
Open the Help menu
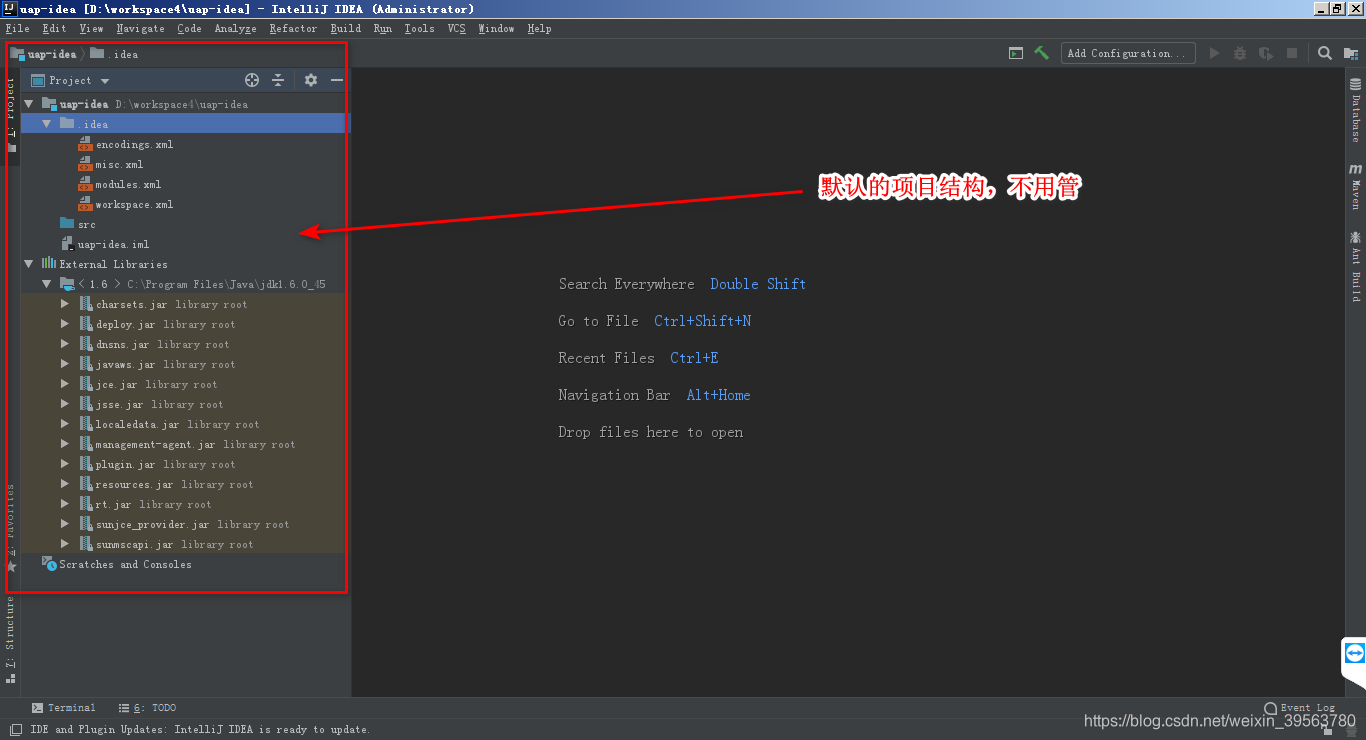coord(539,28)
